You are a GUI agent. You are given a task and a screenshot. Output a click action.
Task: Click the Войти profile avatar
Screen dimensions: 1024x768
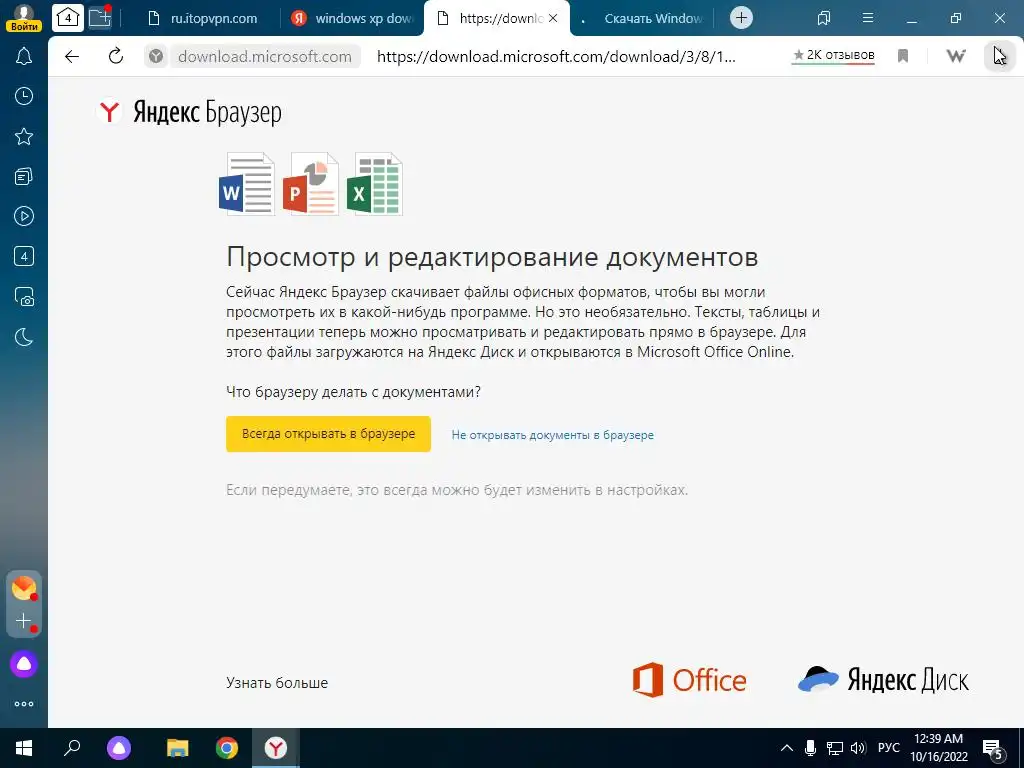(24, 18)
